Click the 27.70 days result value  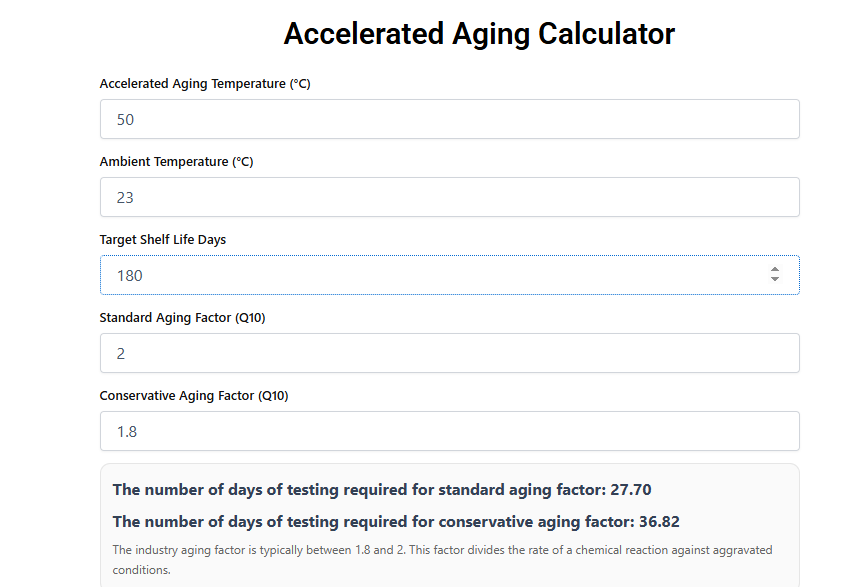pos(631,490)
